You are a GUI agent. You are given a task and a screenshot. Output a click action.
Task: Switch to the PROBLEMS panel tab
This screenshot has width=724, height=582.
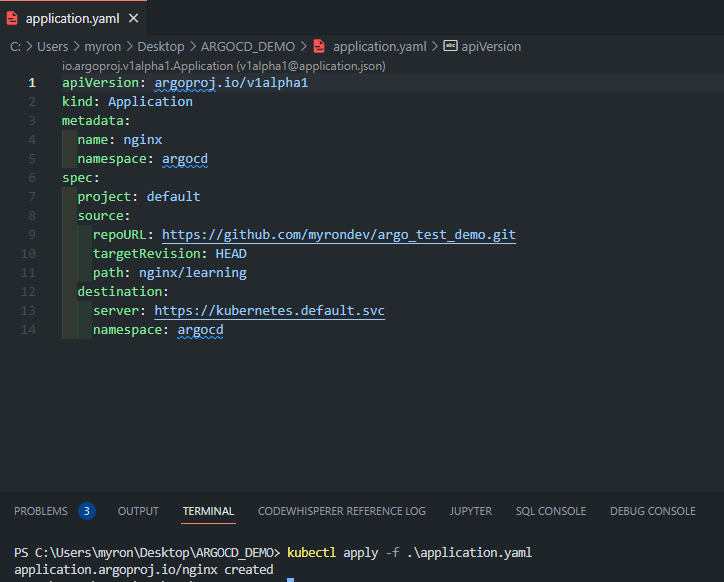(x=41, y=511)
